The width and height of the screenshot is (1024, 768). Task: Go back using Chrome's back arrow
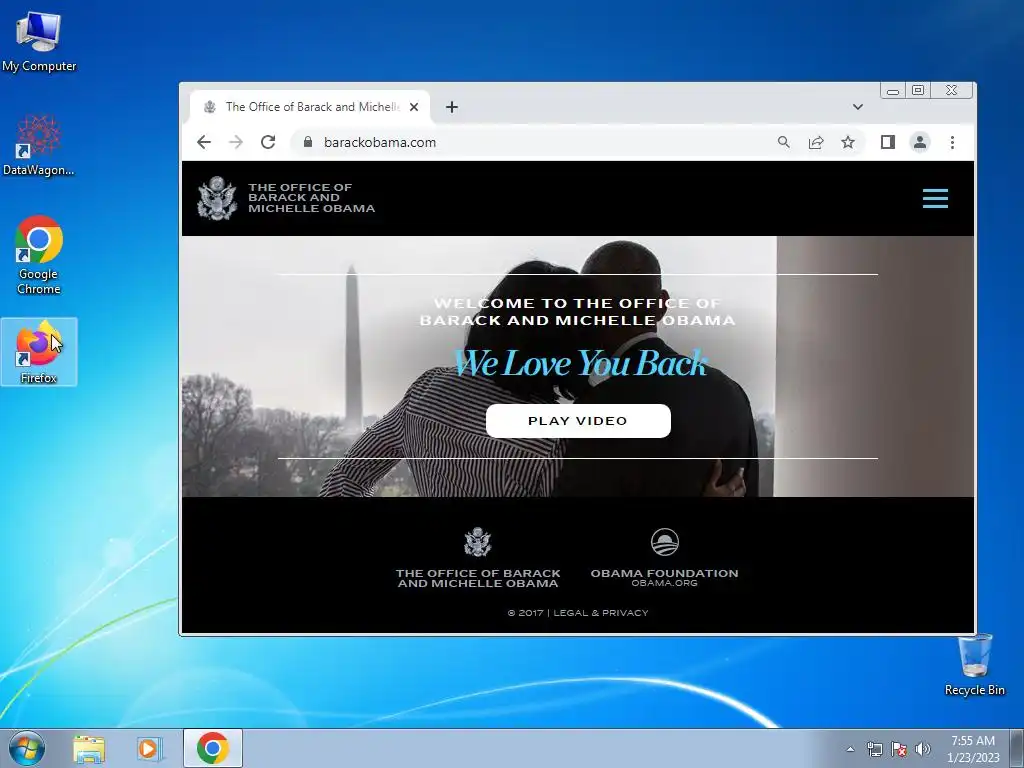click(204, 142)
